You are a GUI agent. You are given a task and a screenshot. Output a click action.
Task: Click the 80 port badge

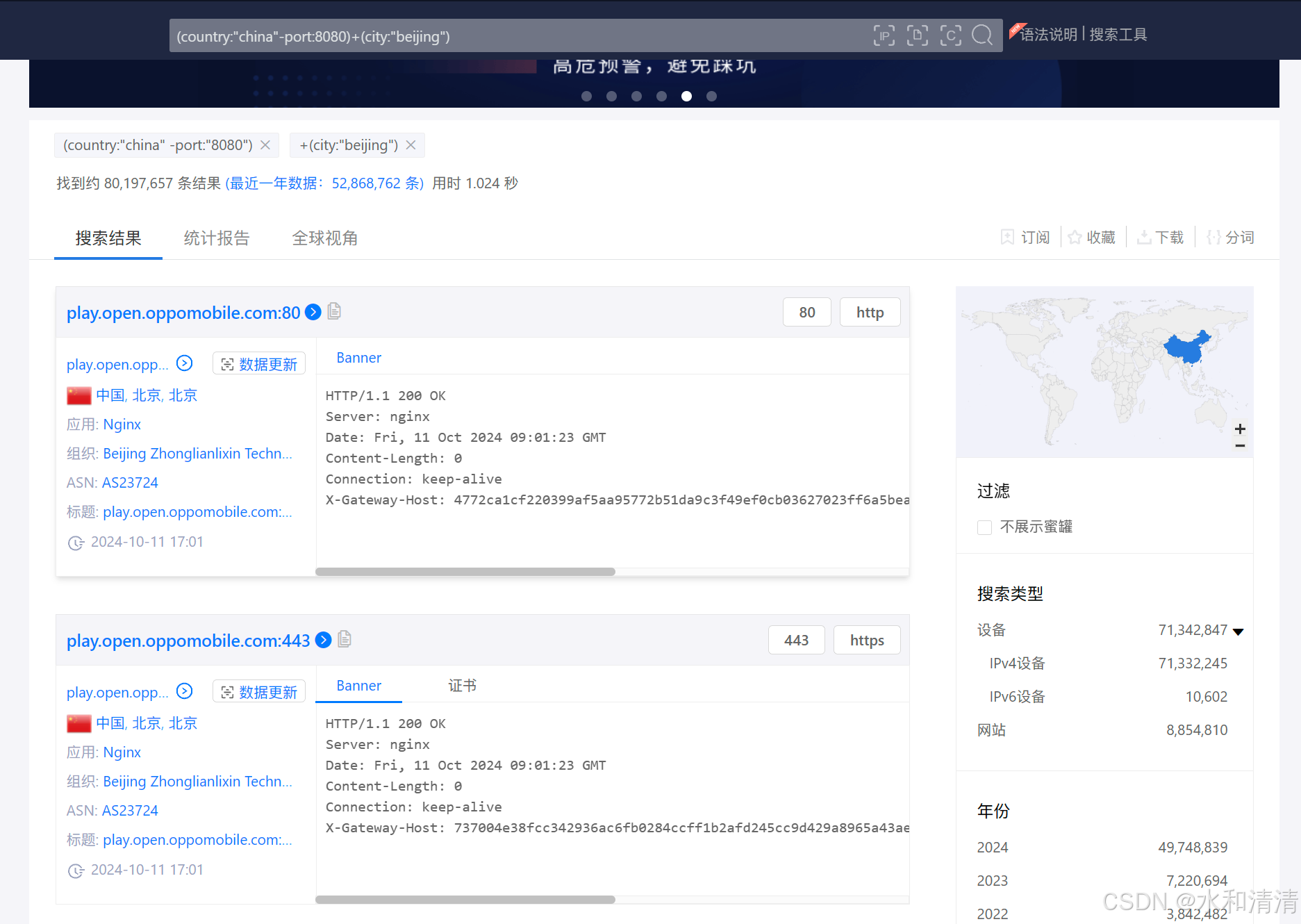coord(806,313)
